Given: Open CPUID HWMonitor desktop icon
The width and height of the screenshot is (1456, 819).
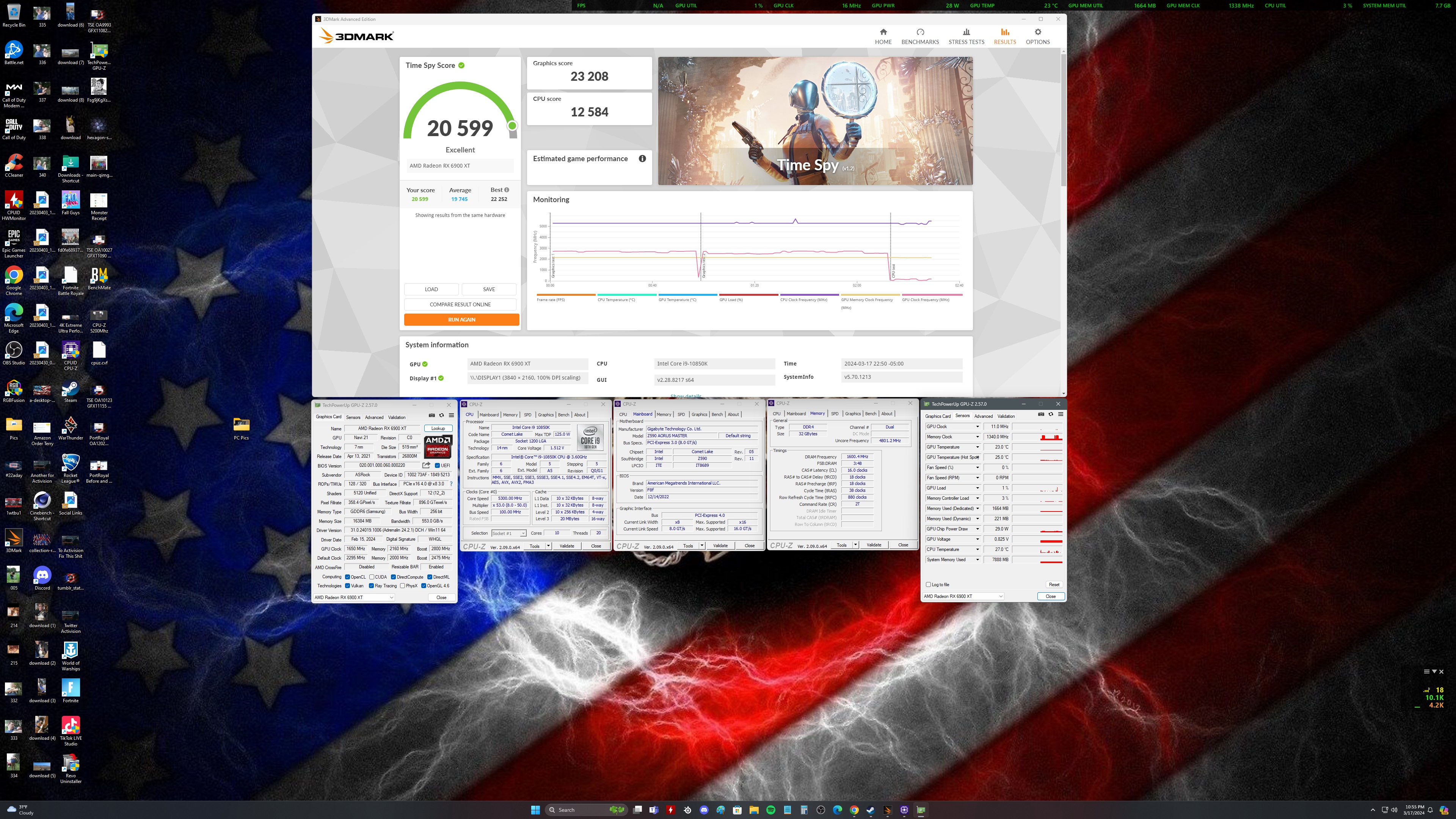Looking at the screenshot, I should pyautogui.click(x=14, y=206).
